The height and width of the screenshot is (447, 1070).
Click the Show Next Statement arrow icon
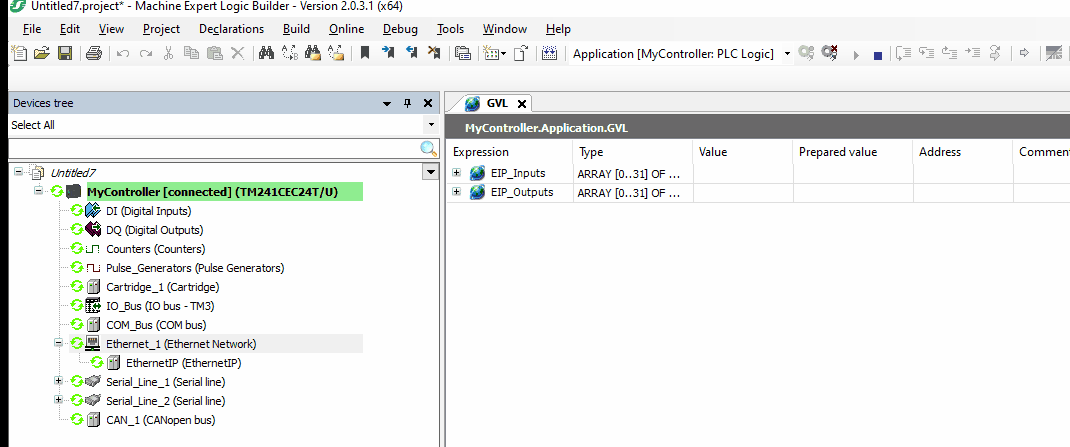[x=1024, y=53]
